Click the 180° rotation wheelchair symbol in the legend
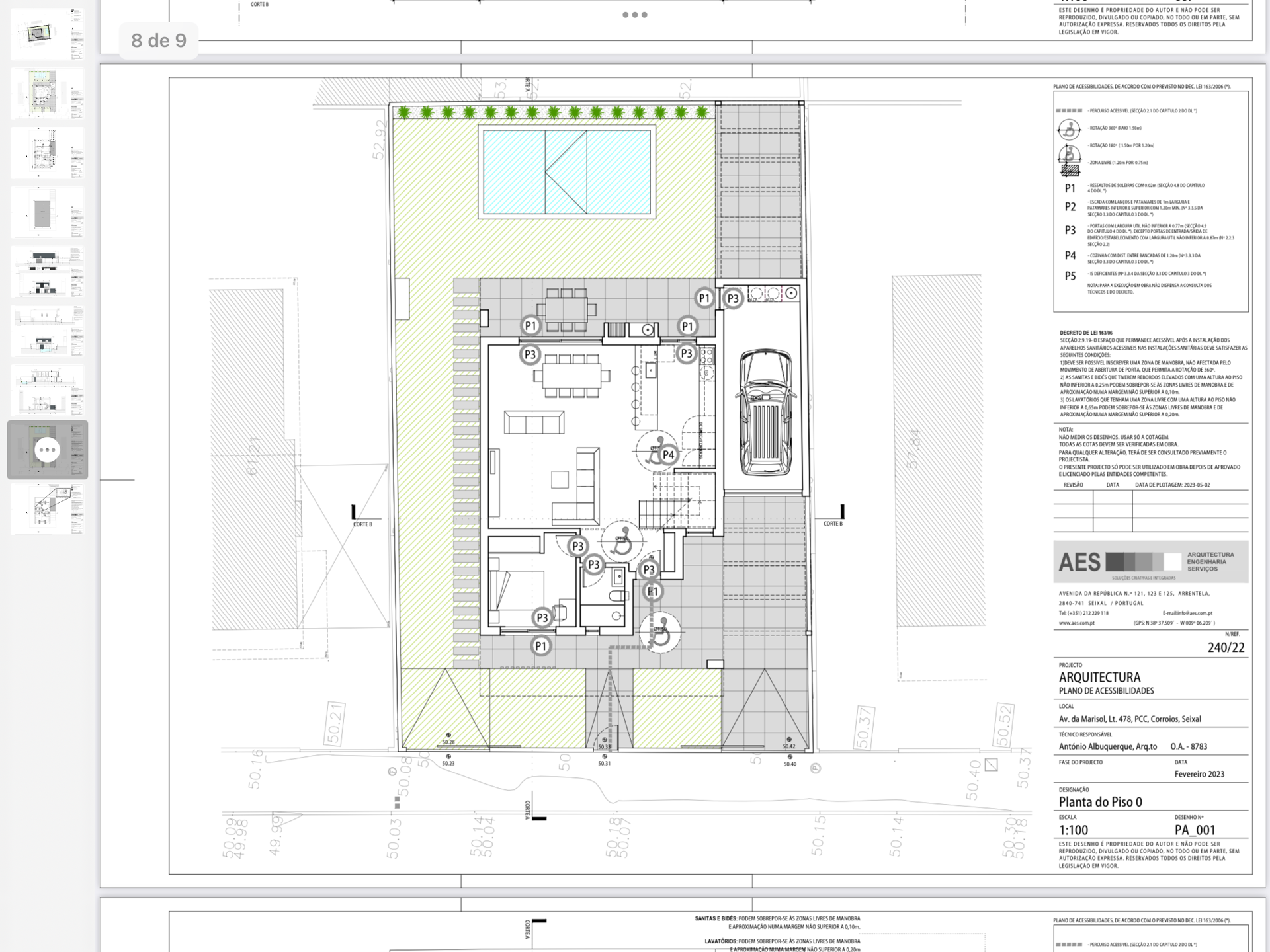The height and width of the screenshot is (952, 1270). point(1069,154)
